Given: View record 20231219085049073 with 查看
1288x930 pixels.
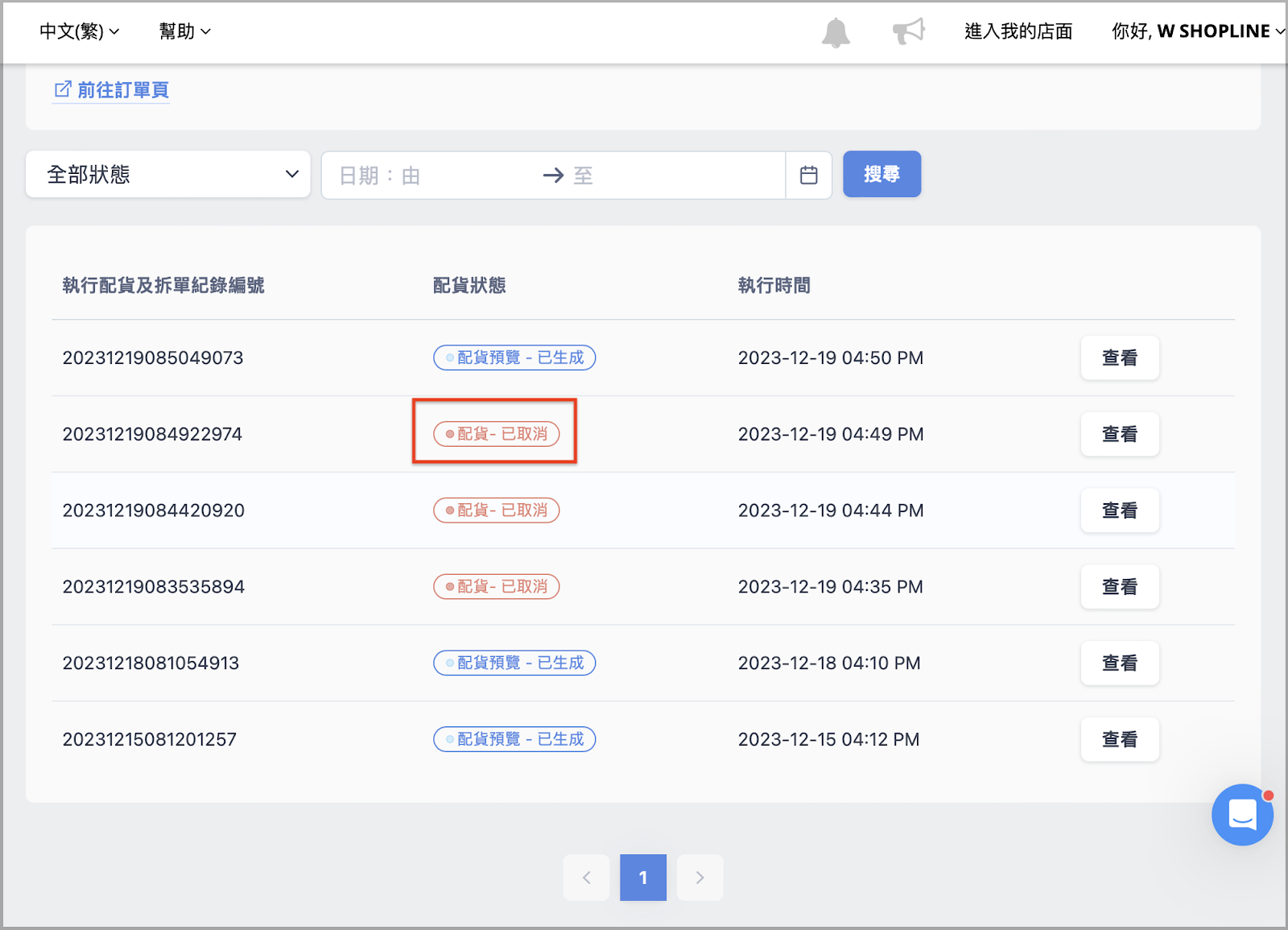Looking at the screenshot, I should [1120, 358].
